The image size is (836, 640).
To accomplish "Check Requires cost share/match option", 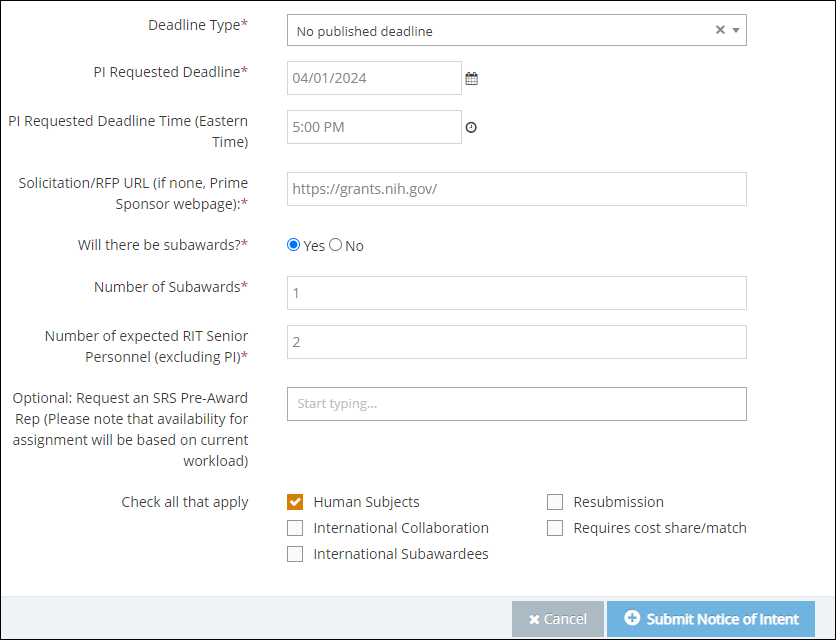I will coord(555,528).
